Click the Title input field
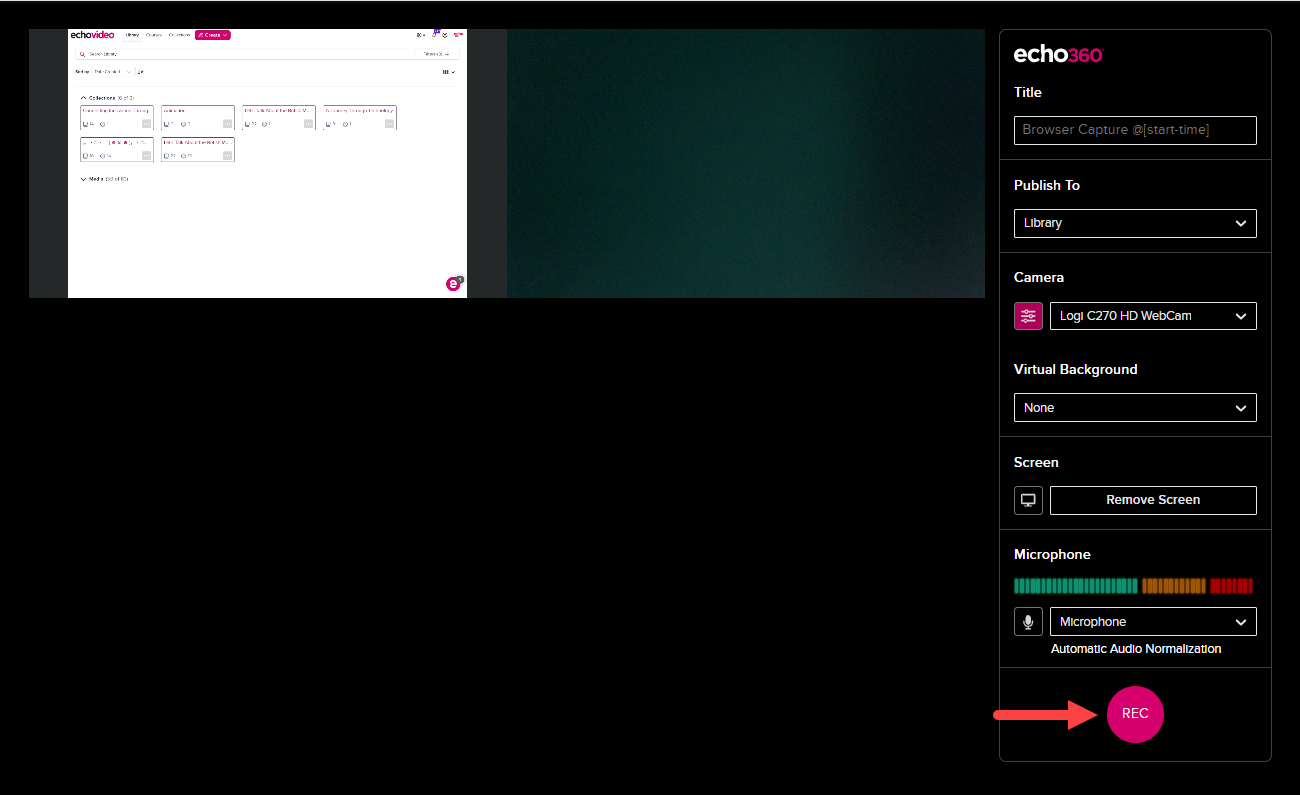This screenshot has height=795, width=1300. pyautogui.click(x=1135, y=130)
